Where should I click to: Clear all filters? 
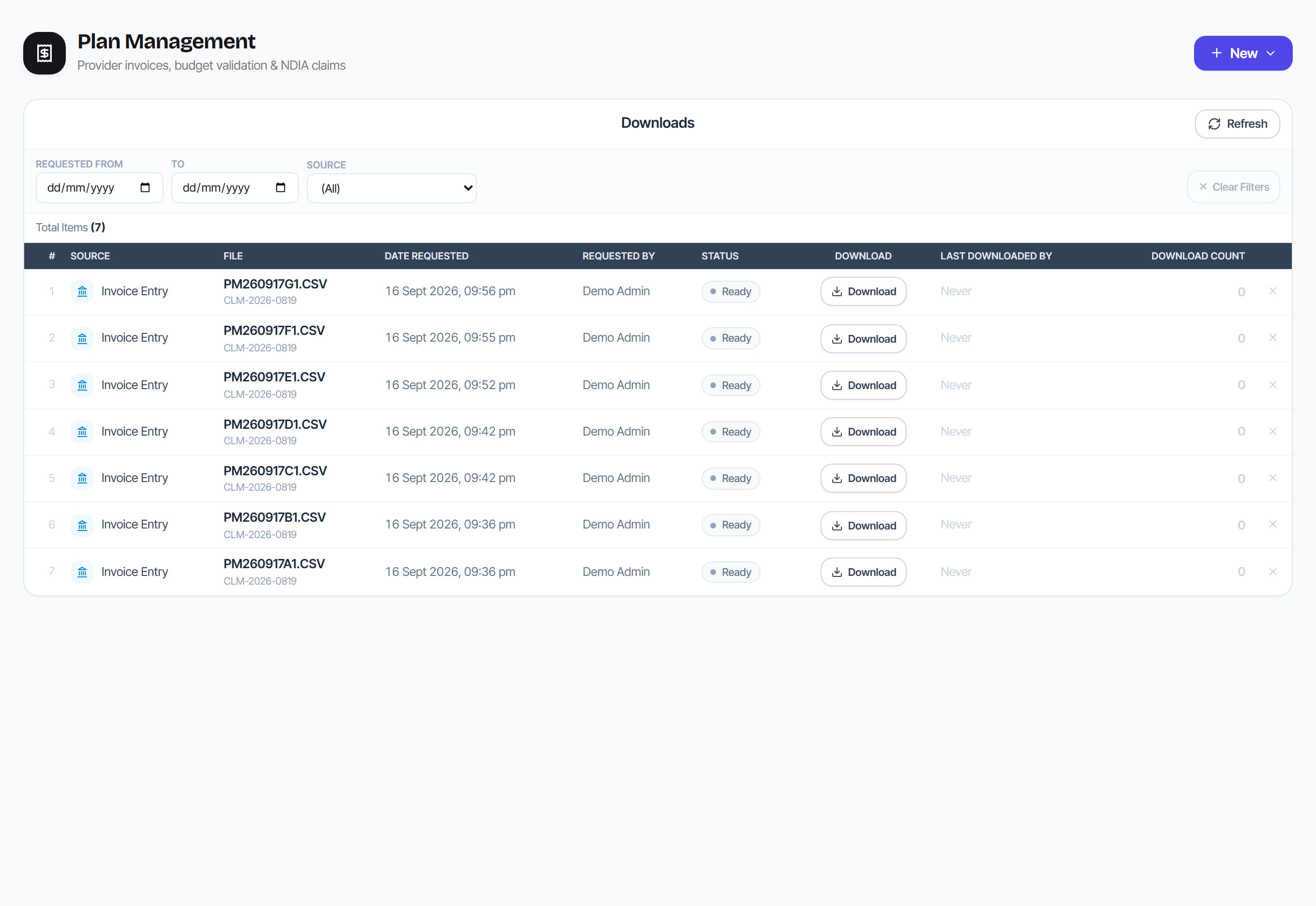click(1233, 187)
